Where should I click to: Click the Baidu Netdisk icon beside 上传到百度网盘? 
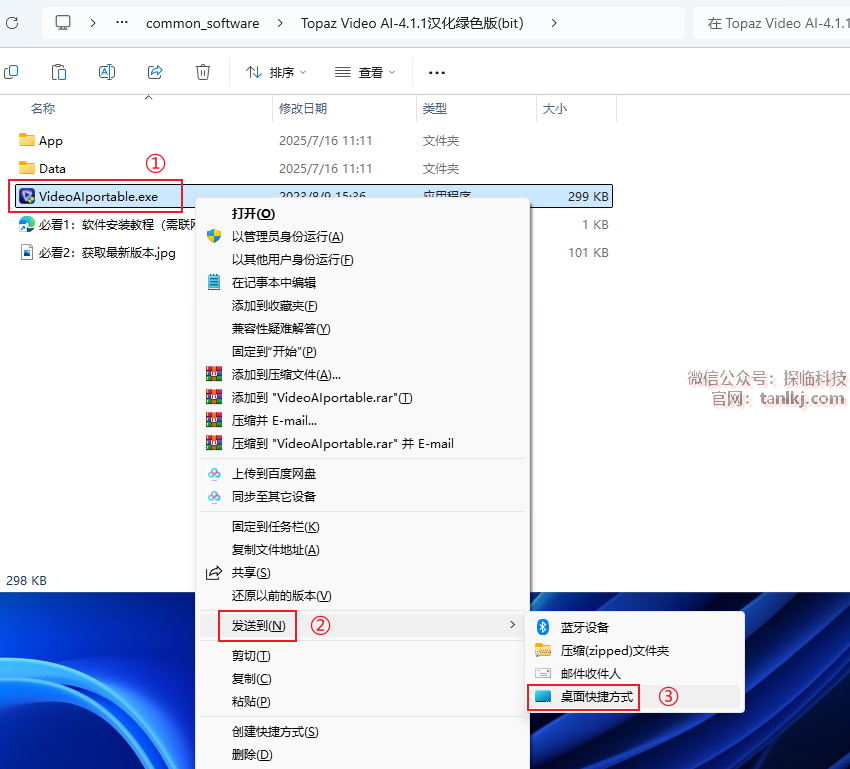coord(214,473)
